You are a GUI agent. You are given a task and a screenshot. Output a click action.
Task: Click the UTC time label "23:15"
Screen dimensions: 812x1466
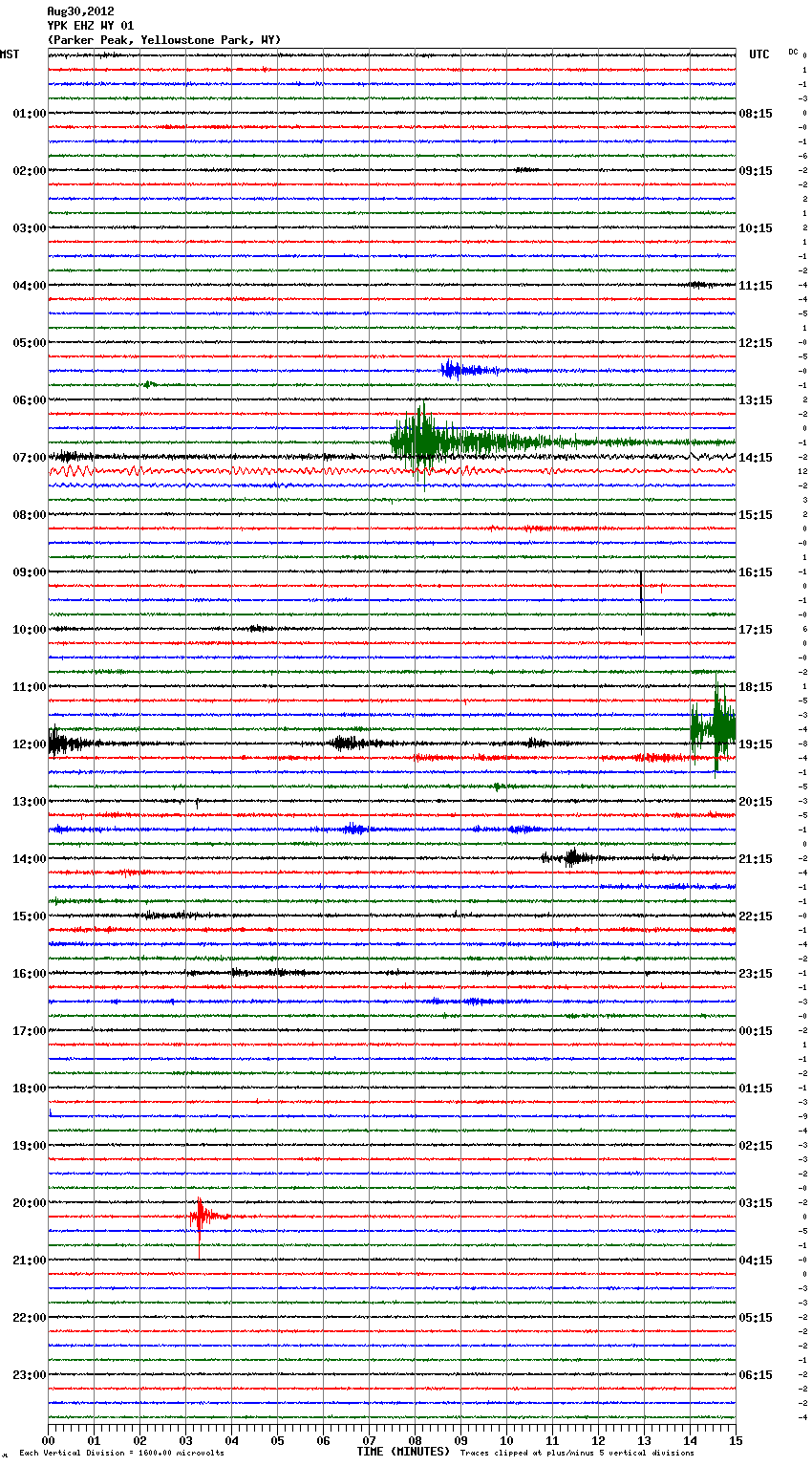pos(756,974)
